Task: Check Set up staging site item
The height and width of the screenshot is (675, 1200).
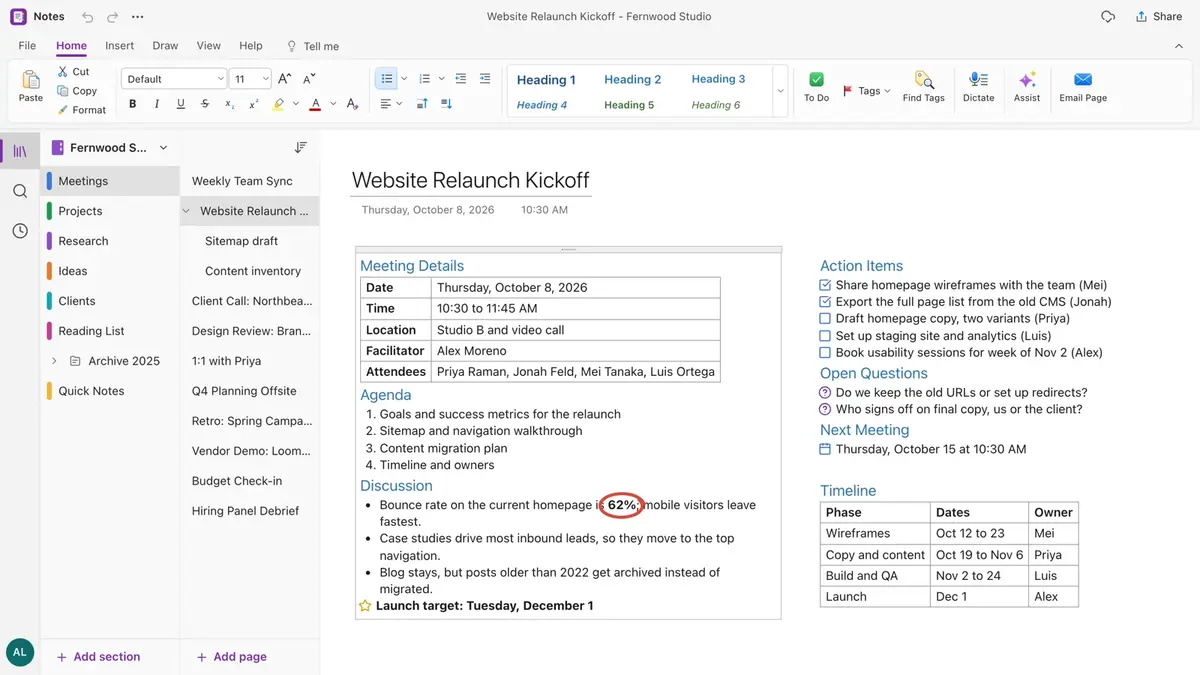Action: (x=825, y=336)
